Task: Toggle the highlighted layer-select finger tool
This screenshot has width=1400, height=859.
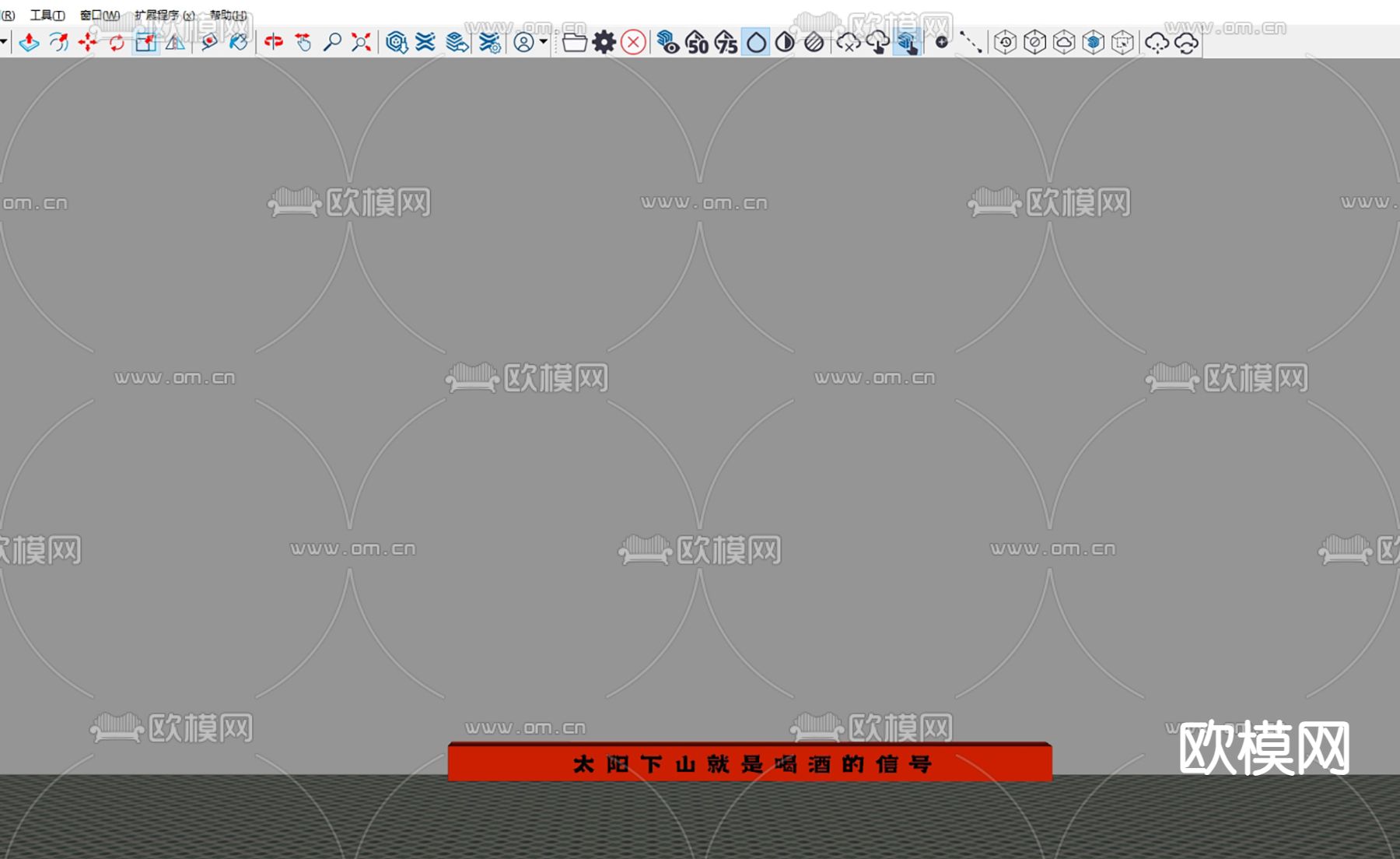Action: [907, 44]
